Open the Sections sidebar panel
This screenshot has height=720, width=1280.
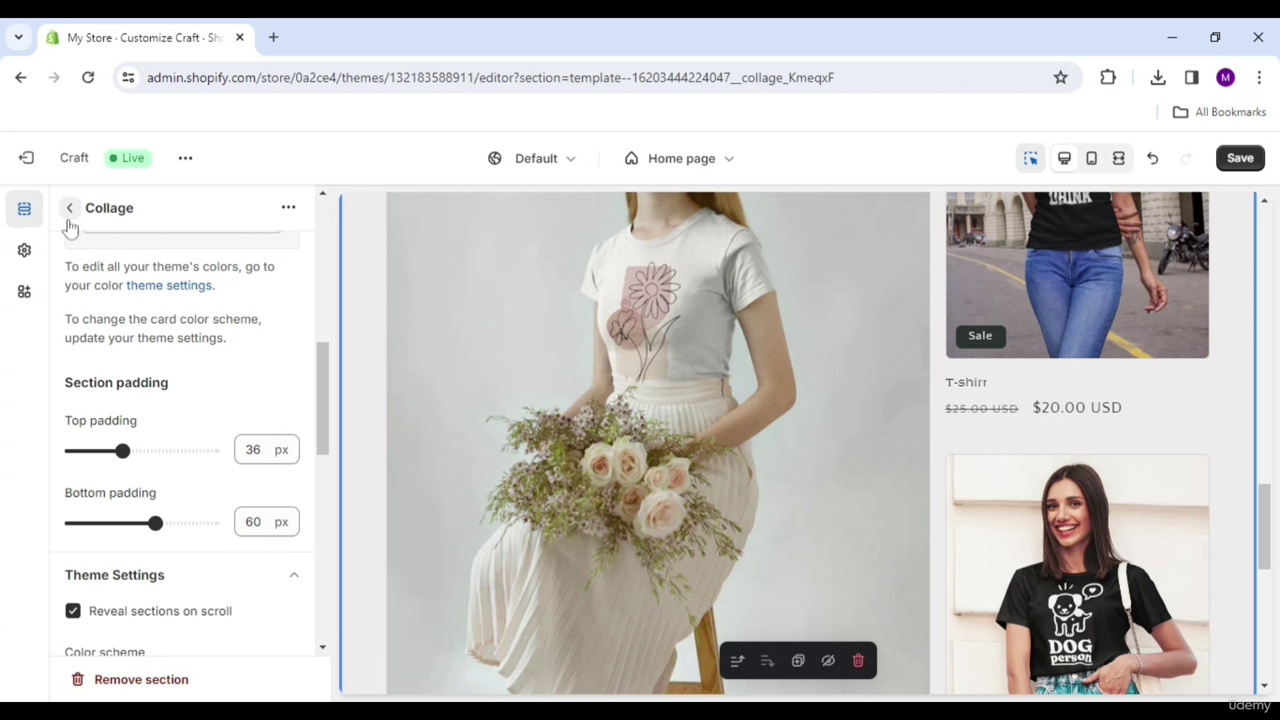click(24, 209)
